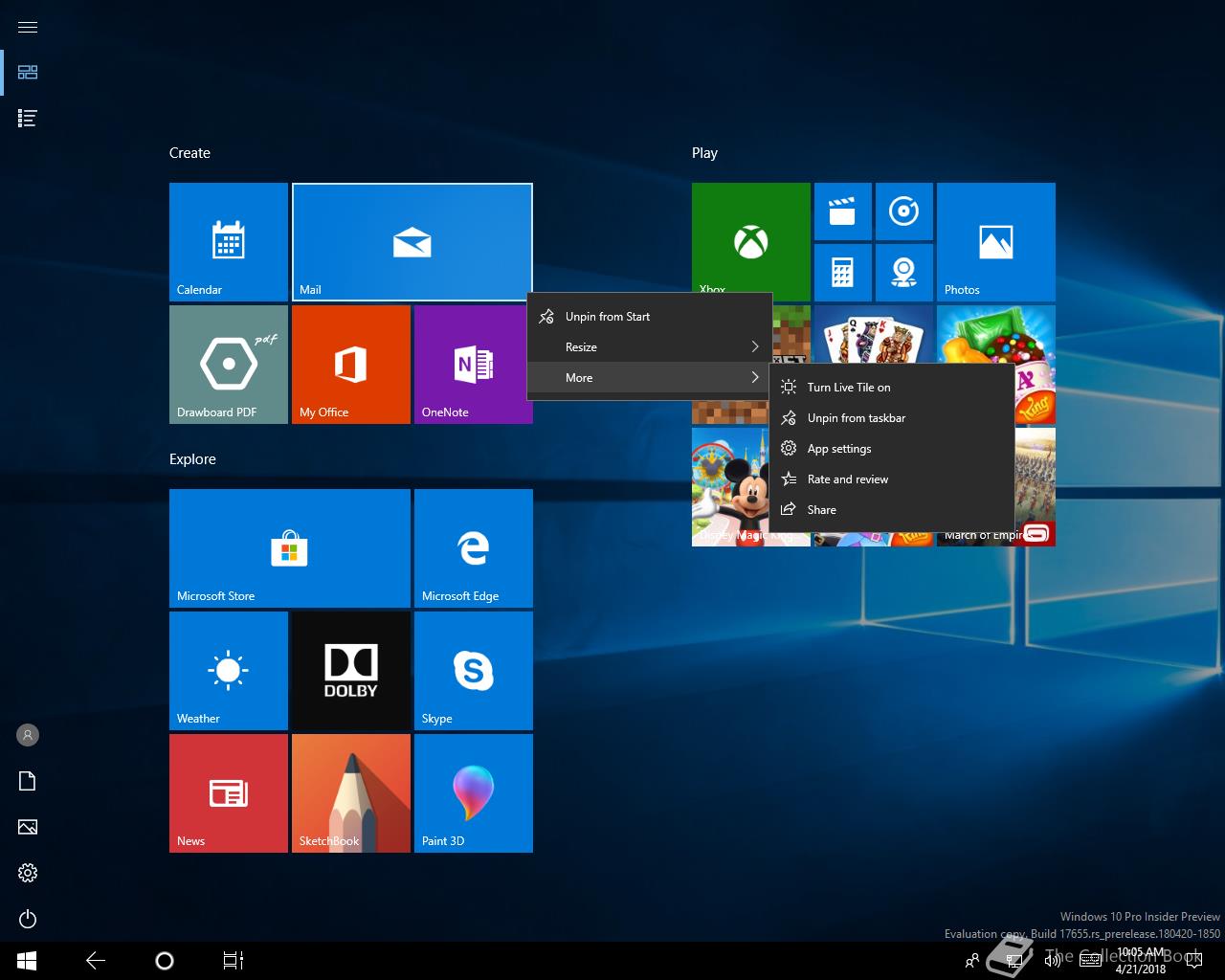Screen dimensions: 1225x980
Task: Open the Movies & TV small tile
Action: pyautogui.click(x=843, y=212)
